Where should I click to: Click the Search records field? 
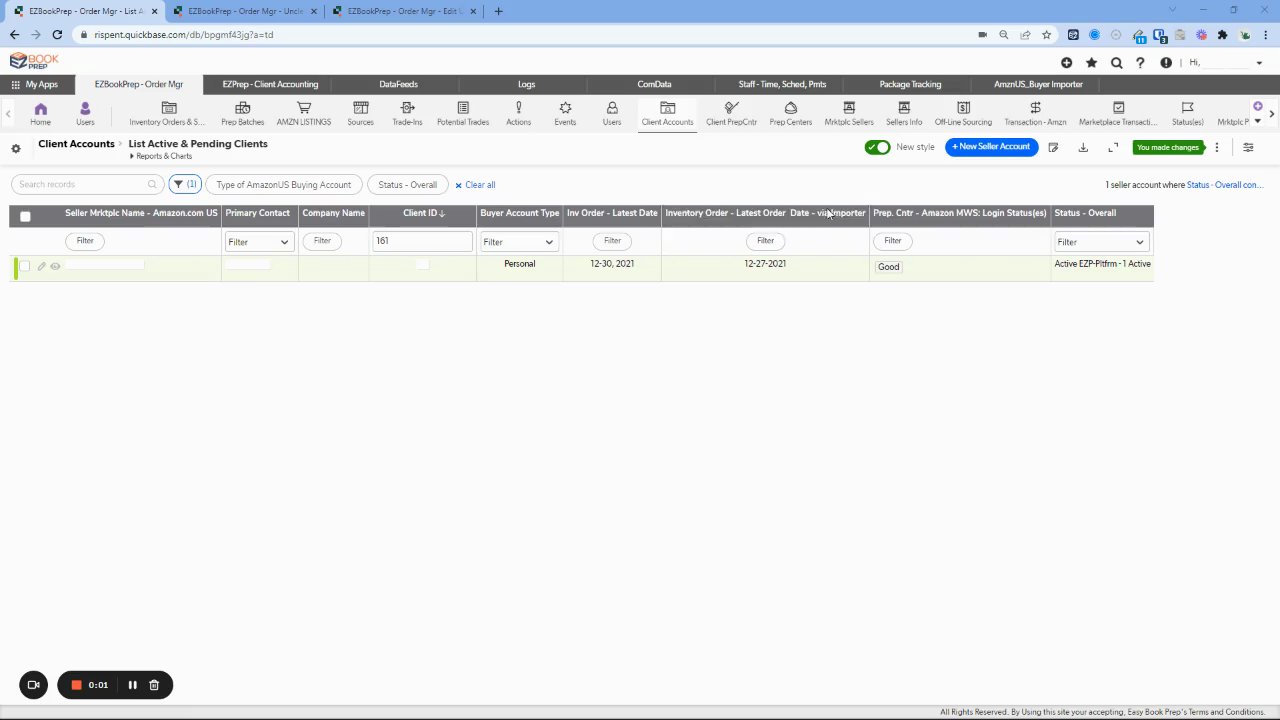coord(86,184)
